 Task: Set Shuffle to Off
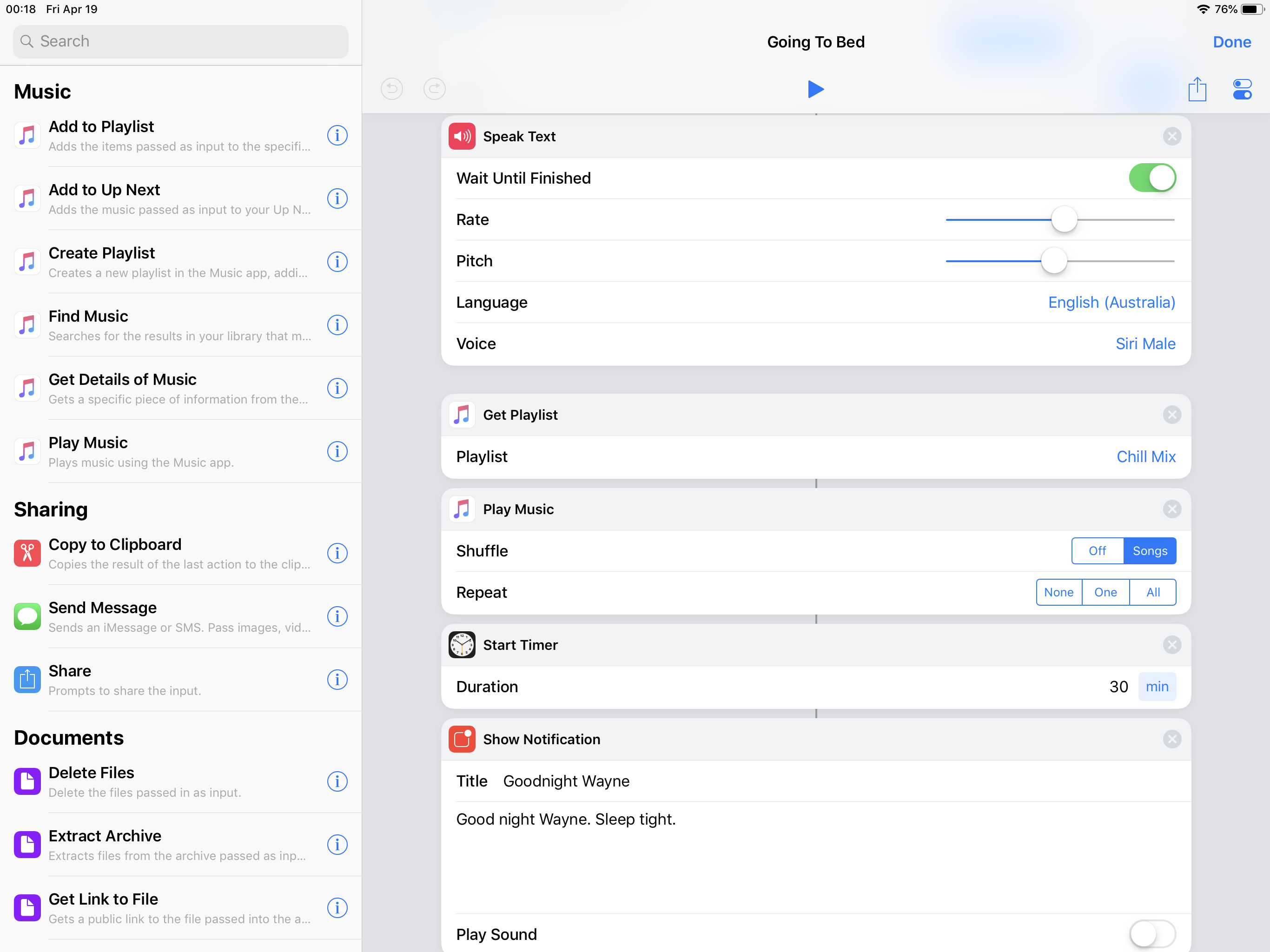tap(1097, 551)
